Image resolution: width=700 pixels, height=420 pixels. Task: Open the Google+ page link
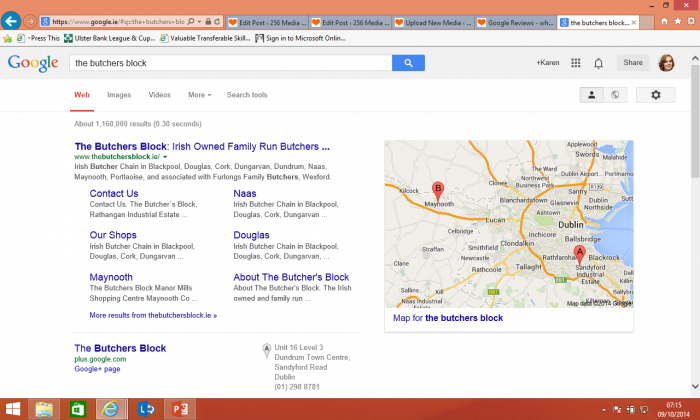pyautogui.click(x=97, y=369)
